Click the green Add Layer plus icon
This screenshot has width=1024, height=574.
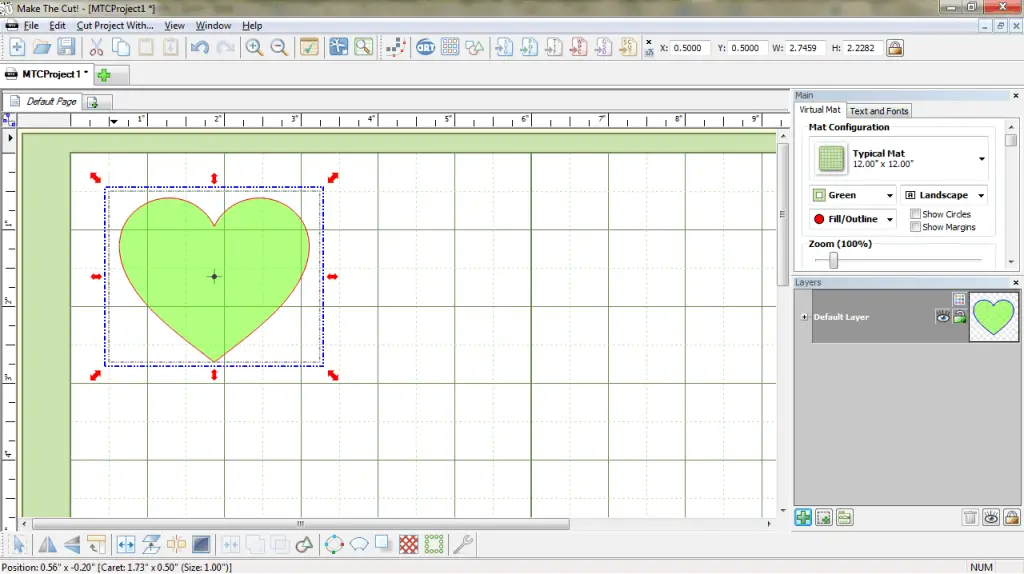tap(803, 518)
